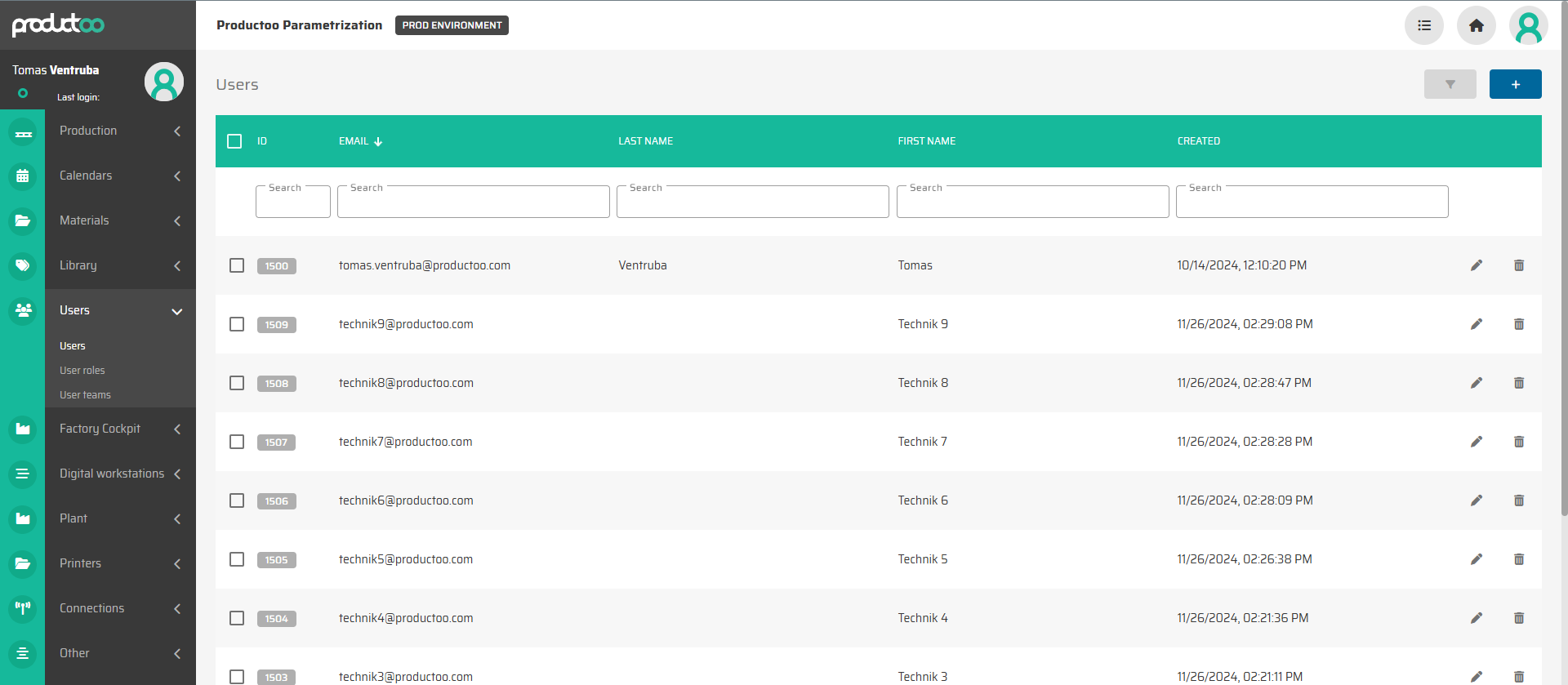The width and height of the screenshot is (1568, 685).
Task: Toggle the select-all checkbox in table header
Action: pos(234,141)
